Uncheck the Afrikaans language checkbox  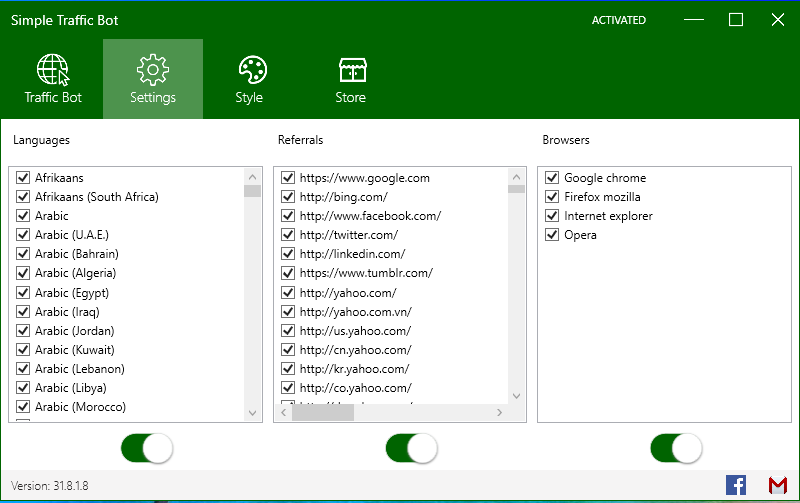(23, 178)
